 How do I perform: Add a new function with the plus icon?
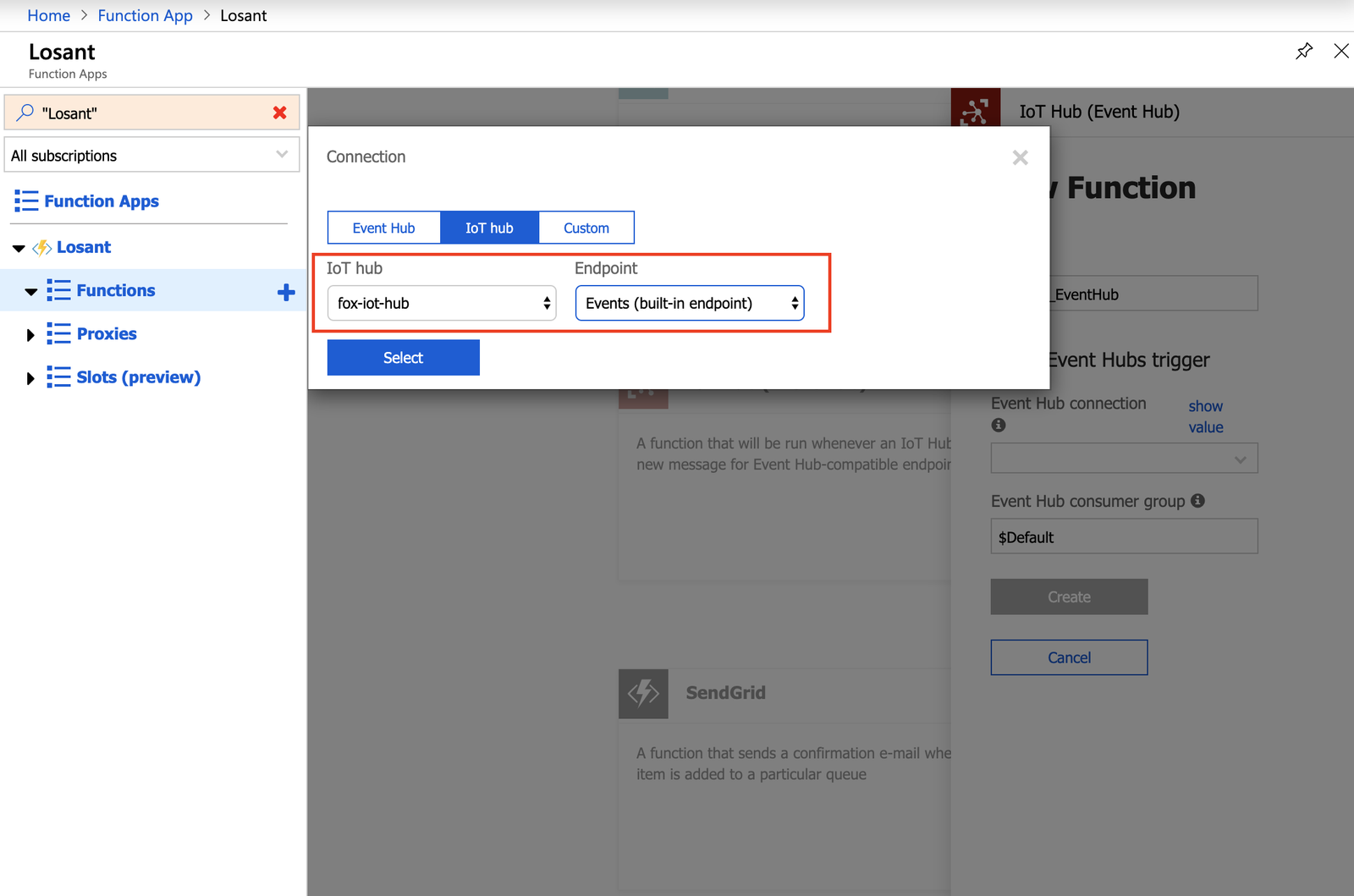point(286,290)
